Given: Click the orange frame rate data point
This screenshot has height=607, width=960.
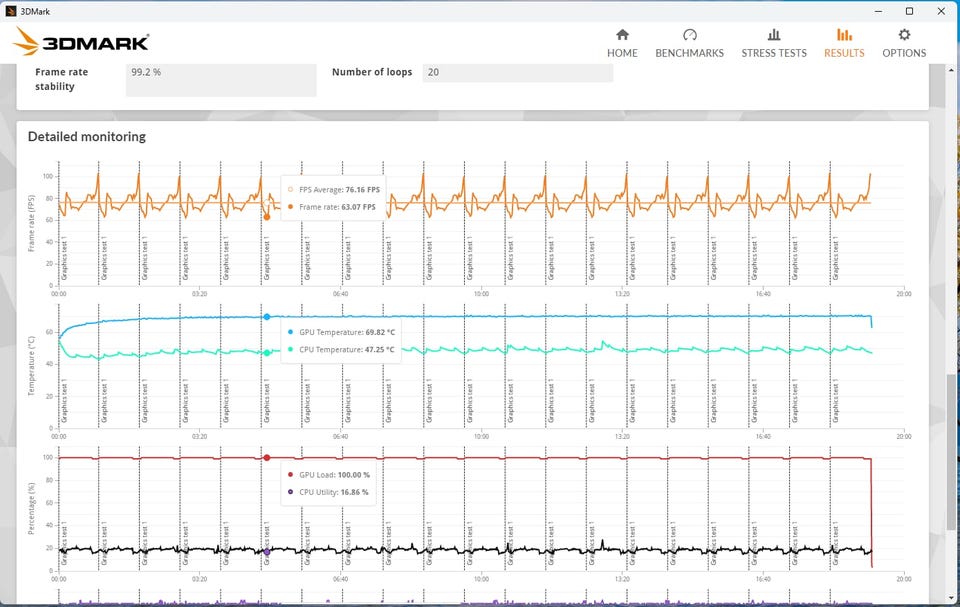Looking at the screenshot, I should click(x=267, y=216).
